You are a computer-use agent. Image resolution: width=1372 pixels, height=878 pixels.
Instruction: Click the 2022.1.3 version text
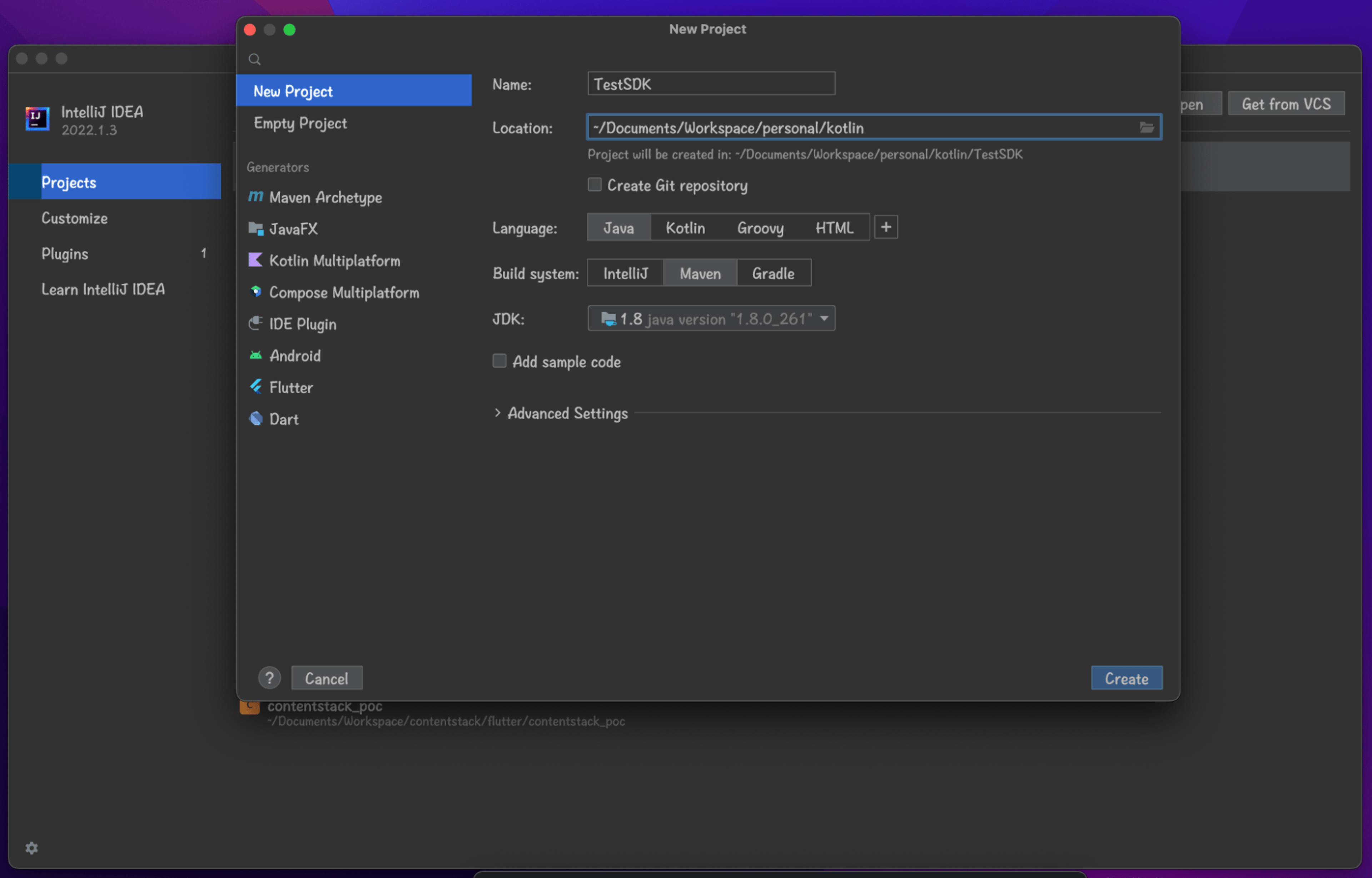click(89, 130)
